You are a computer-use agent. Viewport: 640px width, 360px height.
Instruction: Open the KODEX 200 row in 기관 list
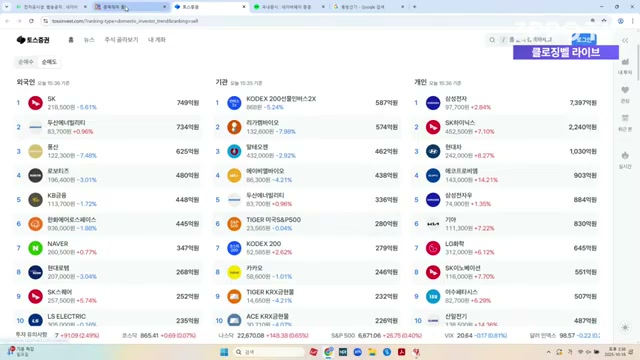coord(307,248)
